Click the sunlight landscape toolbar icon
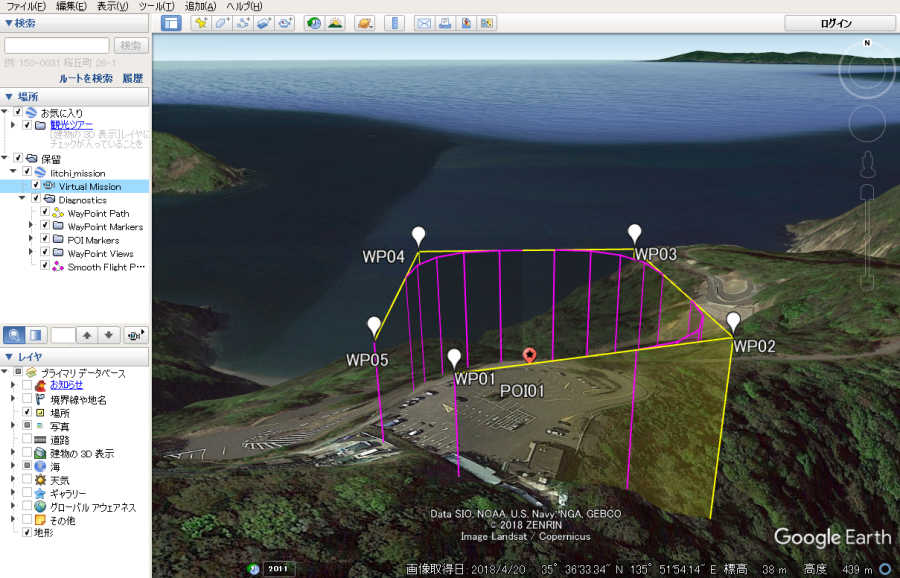 pyautogui.click(x=335, y=23)
